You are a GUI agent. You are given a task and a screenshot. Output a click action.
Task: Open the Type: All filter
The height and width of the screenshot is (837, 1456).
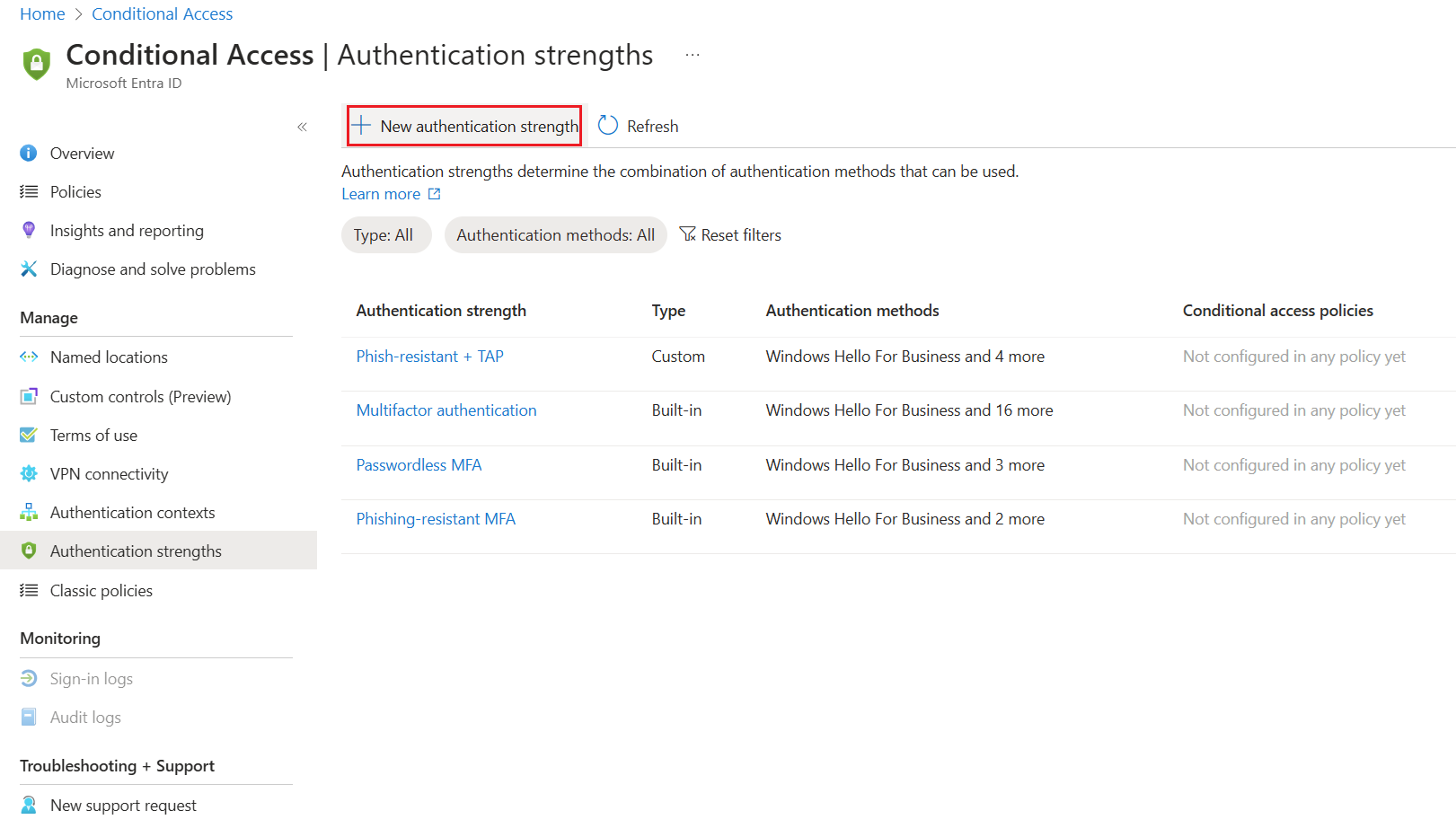[385, 234]
